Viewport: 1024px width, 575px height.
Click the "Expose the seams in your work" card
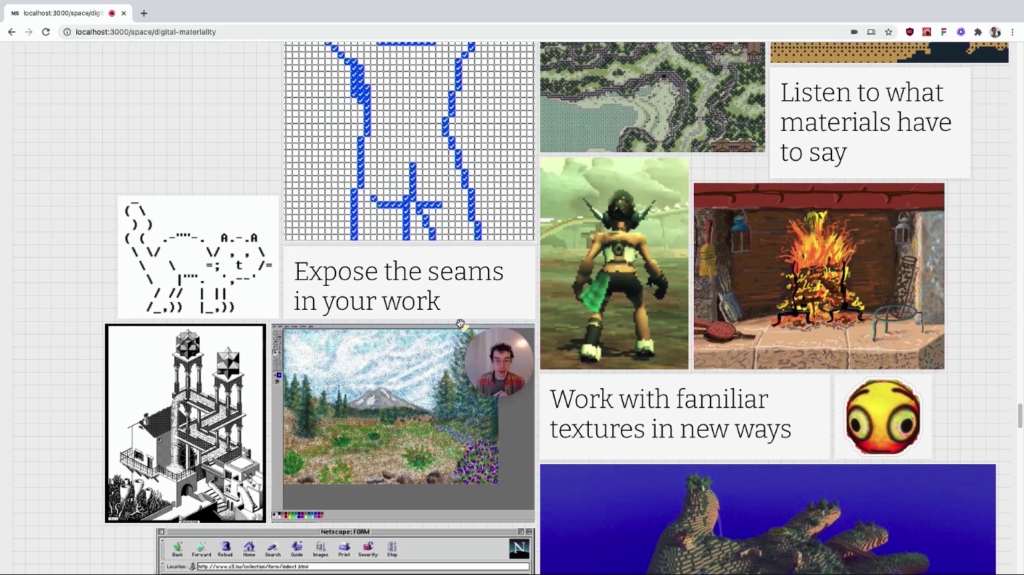[x=409, y=282]
